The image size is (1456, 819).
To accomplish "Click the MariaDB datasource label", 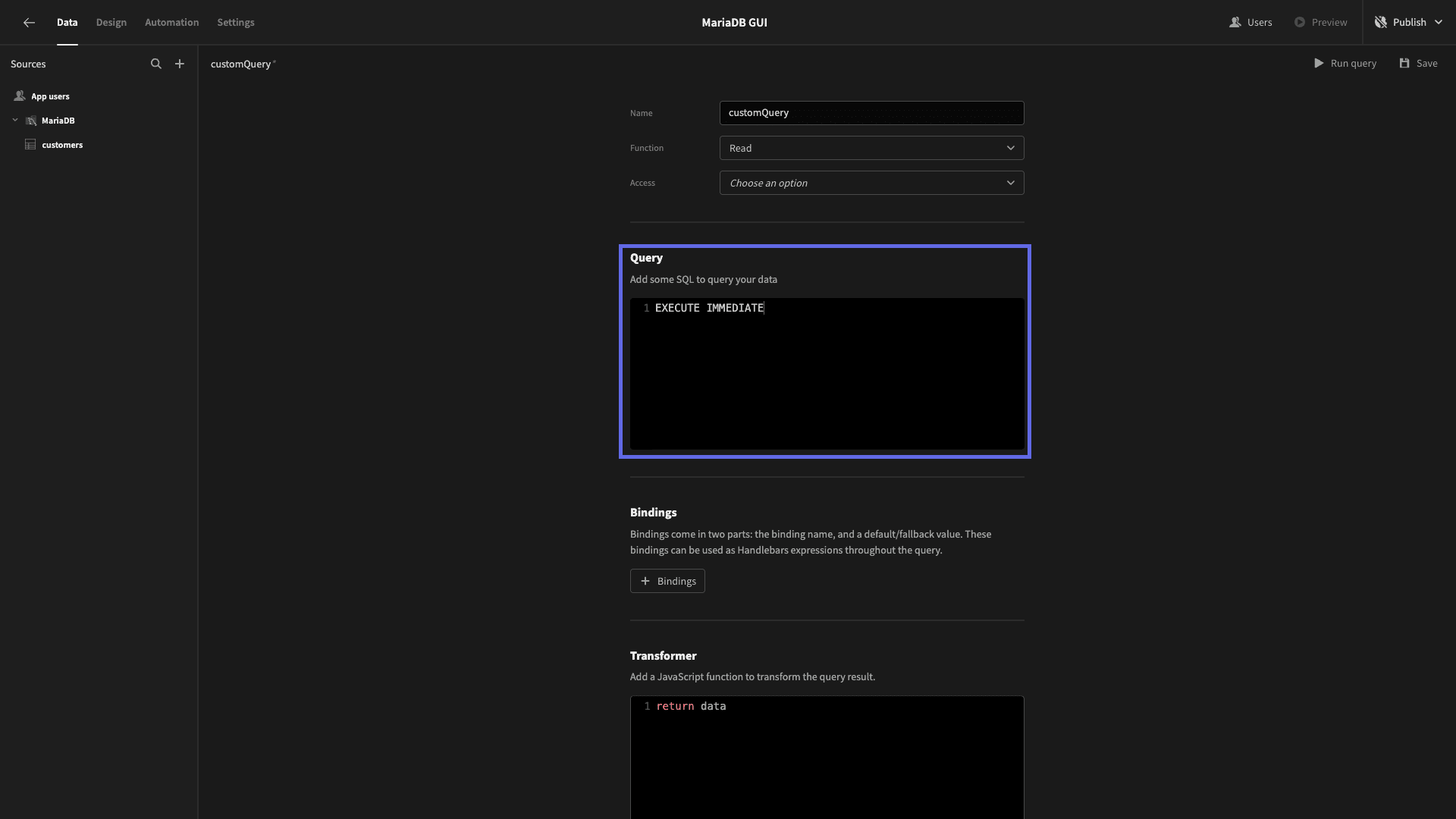I will click(x=58, y=121).
